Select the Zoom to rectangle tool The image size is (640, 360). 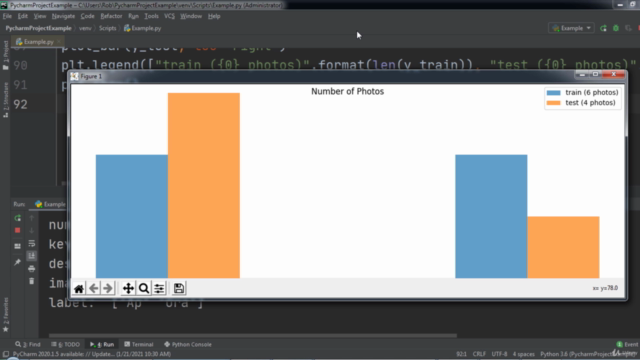144,289
